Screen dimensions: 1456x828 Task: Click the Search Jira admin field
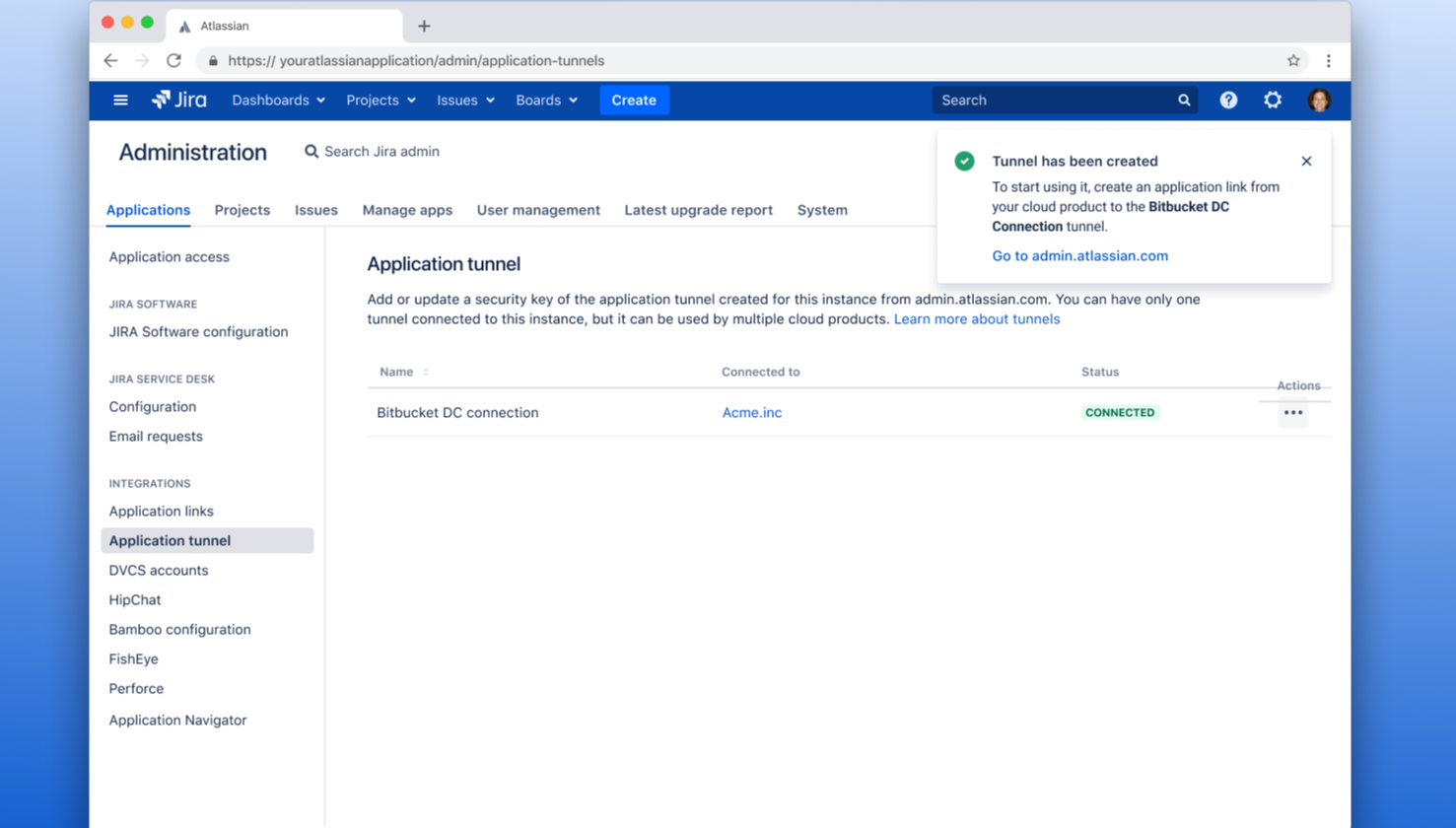[381, 152]
